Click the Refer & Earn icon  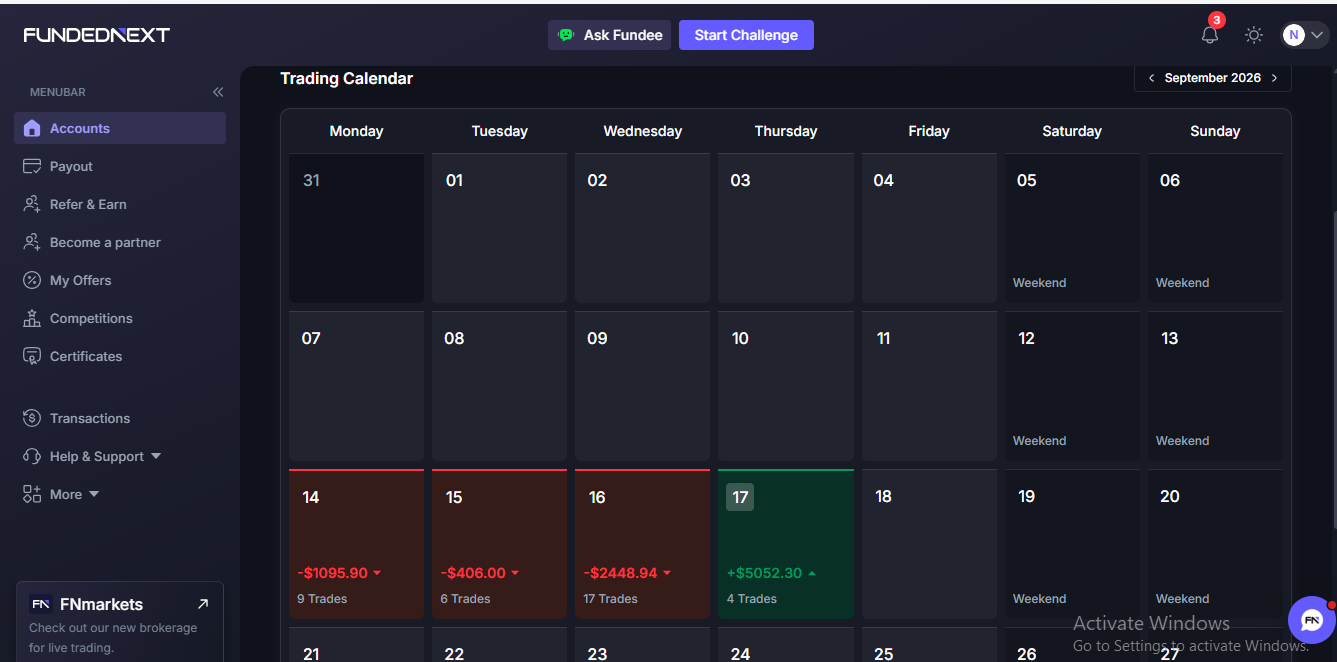(32, 204)
